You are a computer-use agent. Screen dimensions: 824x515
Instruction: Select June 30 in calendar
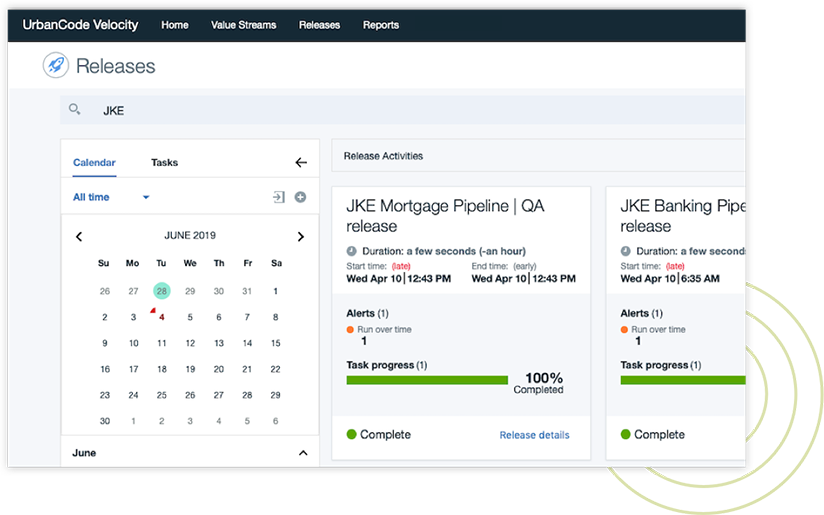tap(105, 421)
